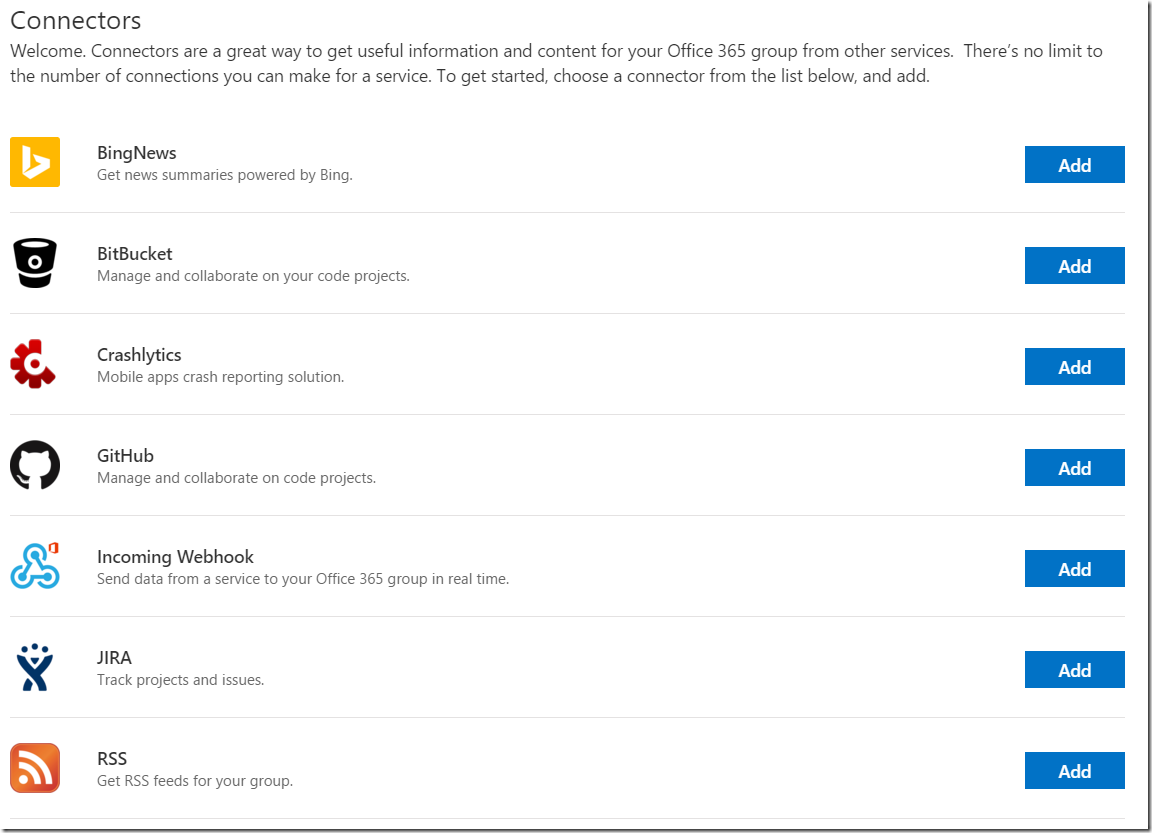Click the blue JIRA logo icon
1152x833 pixels.
[x=35, y=667]
